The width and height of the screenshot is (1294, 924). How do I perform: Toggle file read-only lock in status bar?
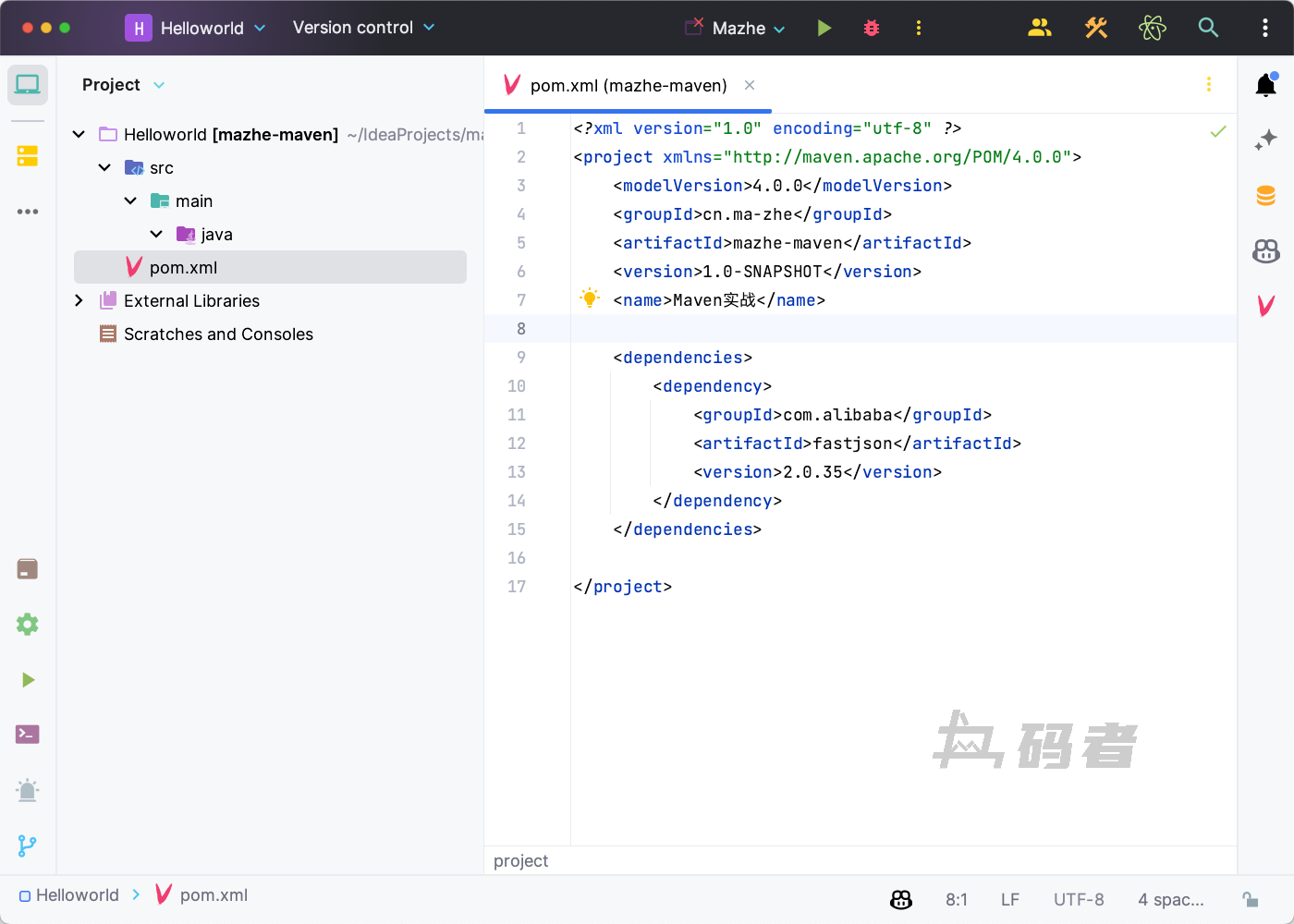(x=1250, y=899)
